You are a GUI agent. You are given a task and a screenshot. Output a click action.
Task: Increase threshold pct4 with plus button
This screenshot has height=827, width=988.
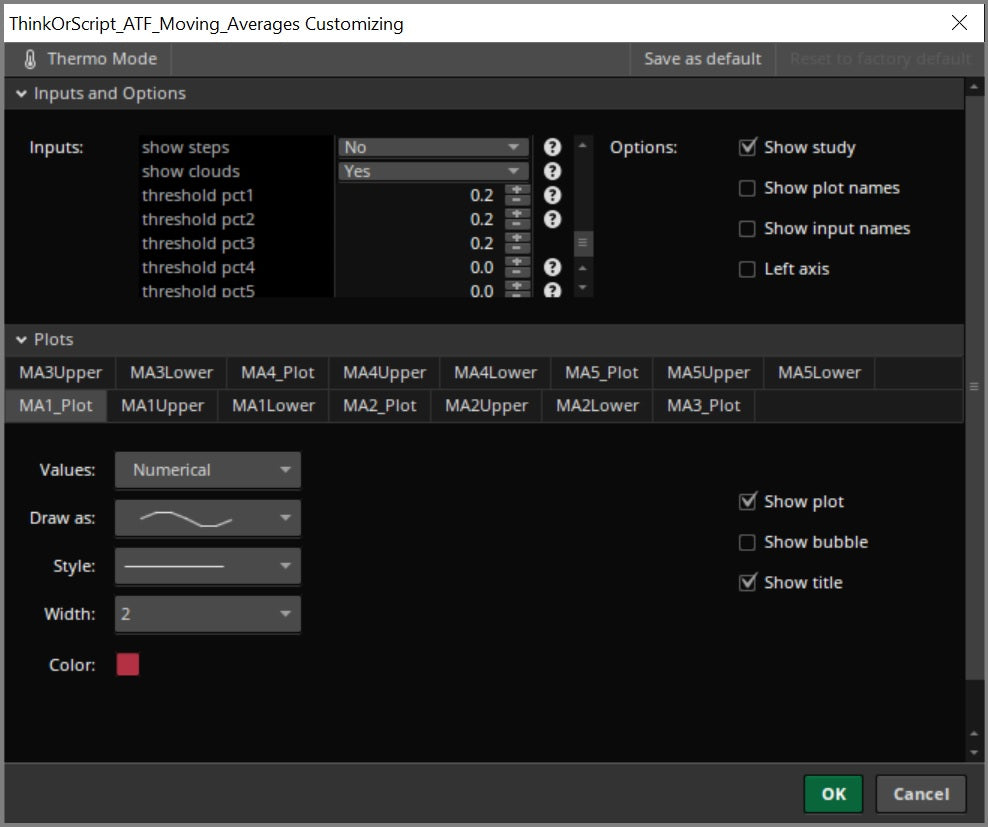point(517,262)
